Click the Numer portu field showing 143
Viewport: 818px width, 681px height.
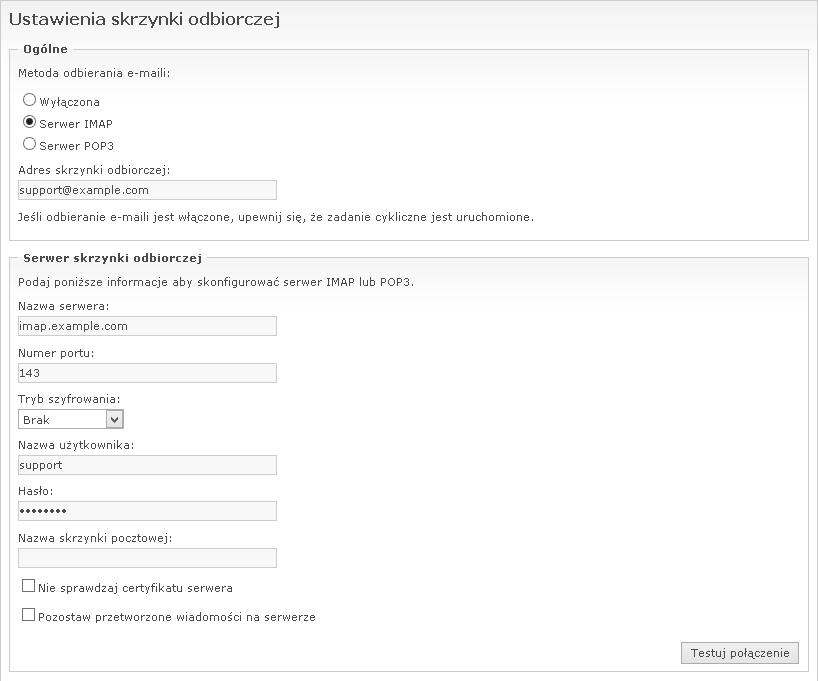point(147,373)
